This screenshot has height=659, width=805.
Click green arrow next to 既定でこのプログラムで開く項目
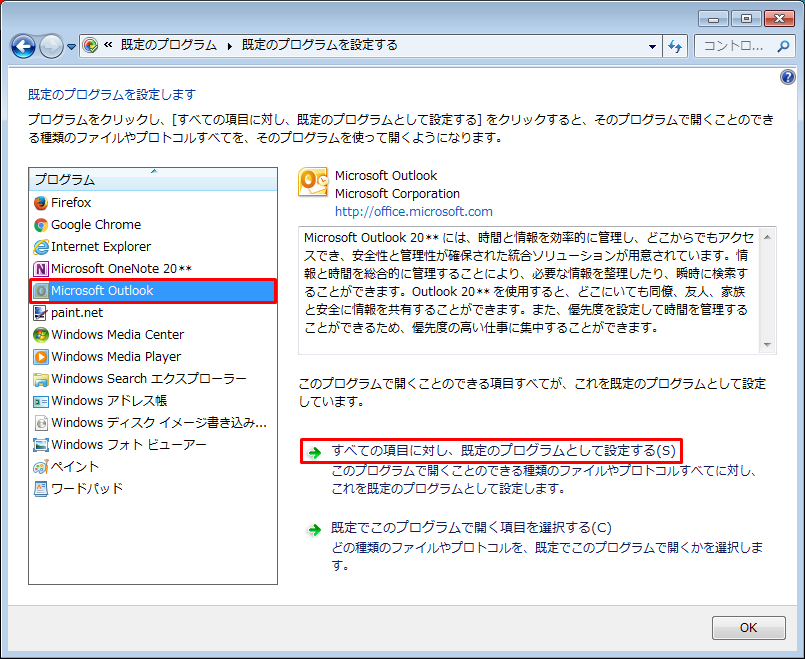coord(314,530)
